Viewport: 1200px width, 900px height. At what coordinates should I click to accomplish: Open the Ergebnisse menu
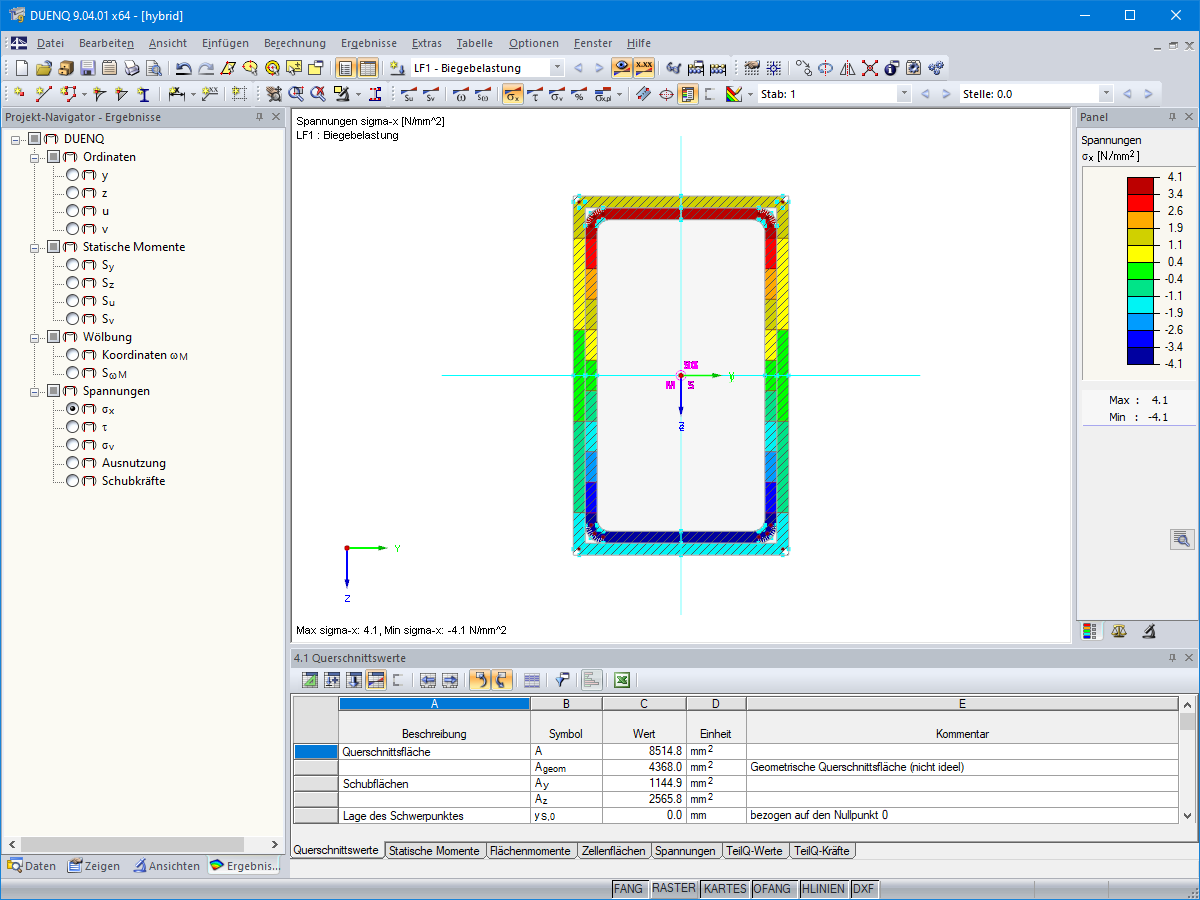(x=369, y=43)
